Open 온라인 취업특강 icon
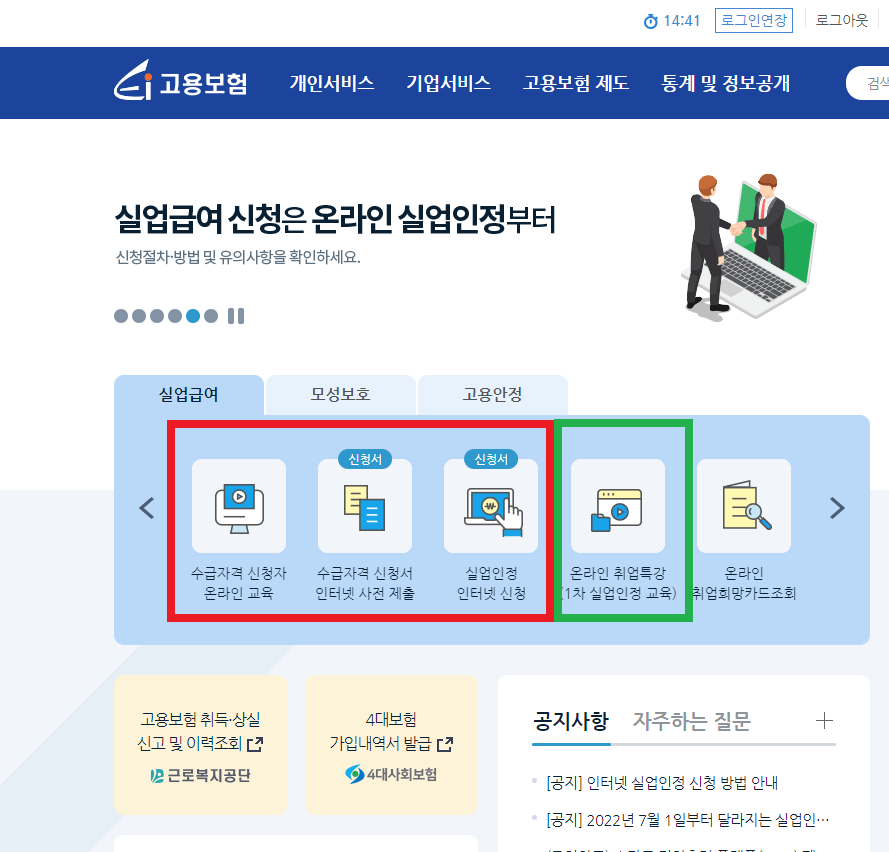 617,506
